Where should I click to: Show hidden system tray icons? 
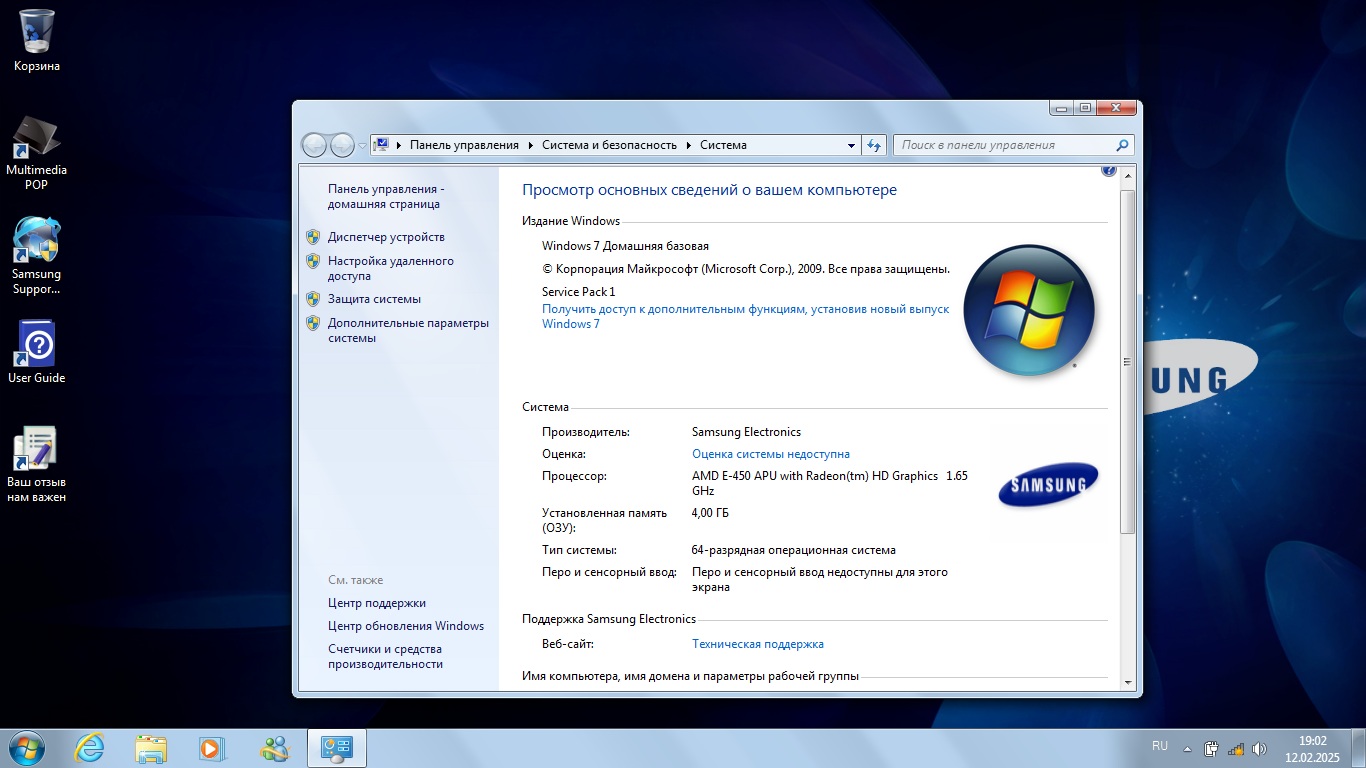1187,749
